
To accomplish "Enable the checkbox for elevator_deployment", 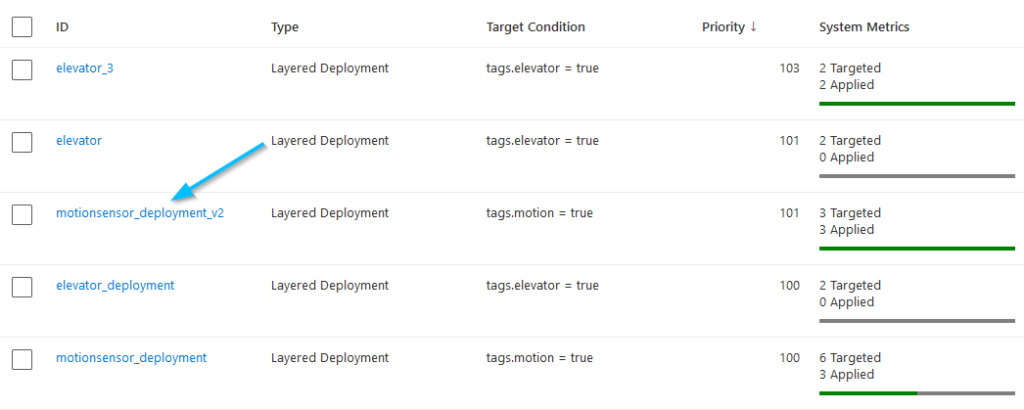I will 22,286.
